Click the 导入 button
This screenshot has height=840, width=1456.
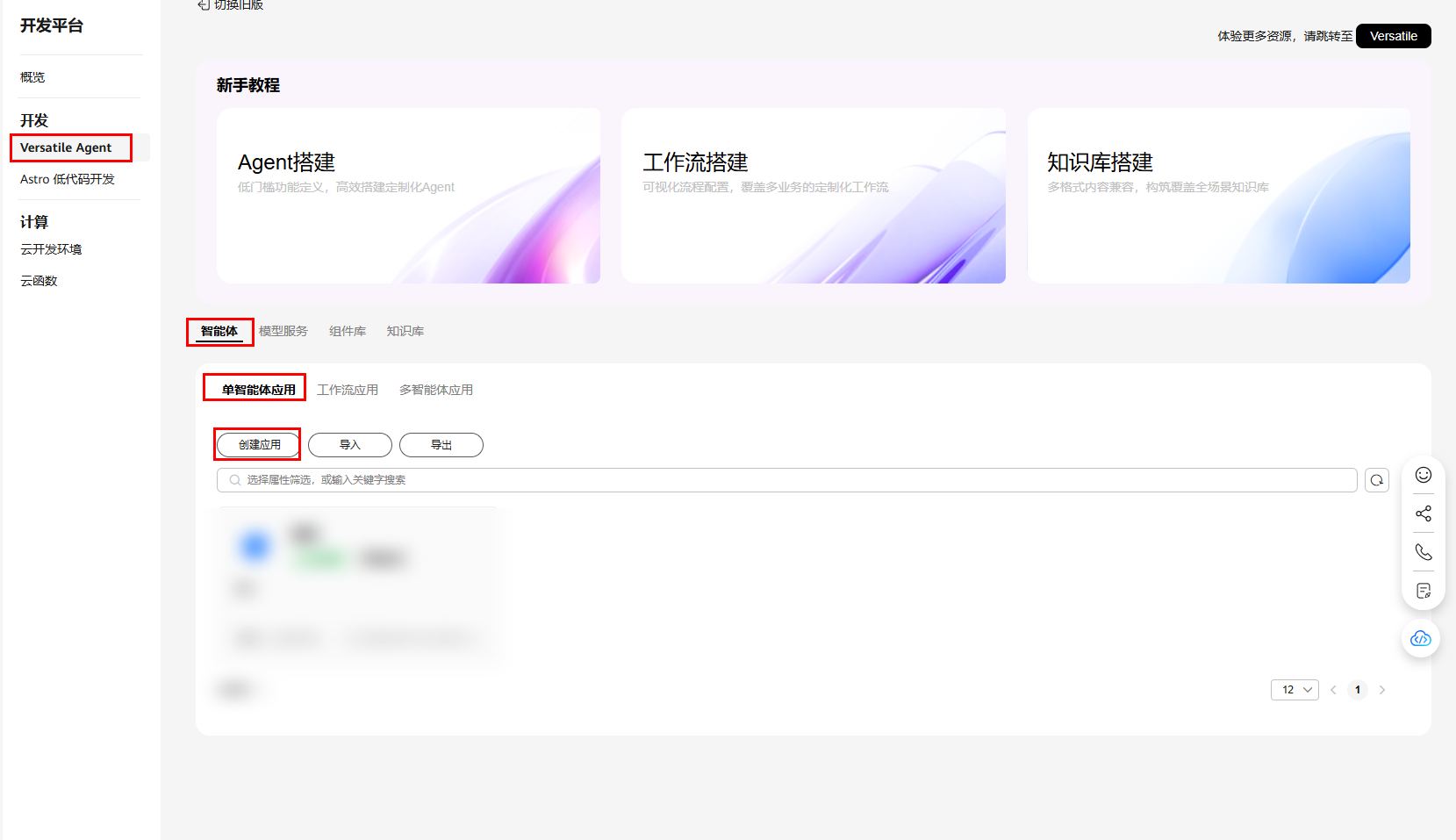pos(349,445)
